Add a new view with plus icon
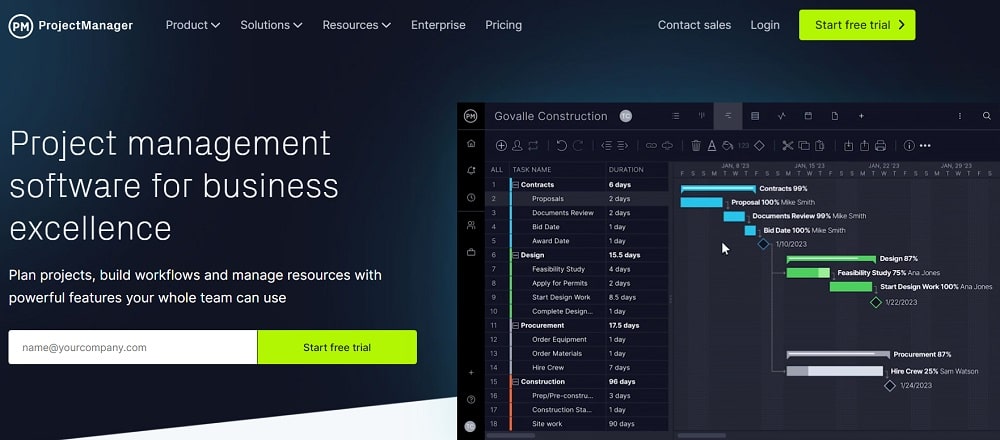Screen dimensions: 1000x440 [861, 116]
